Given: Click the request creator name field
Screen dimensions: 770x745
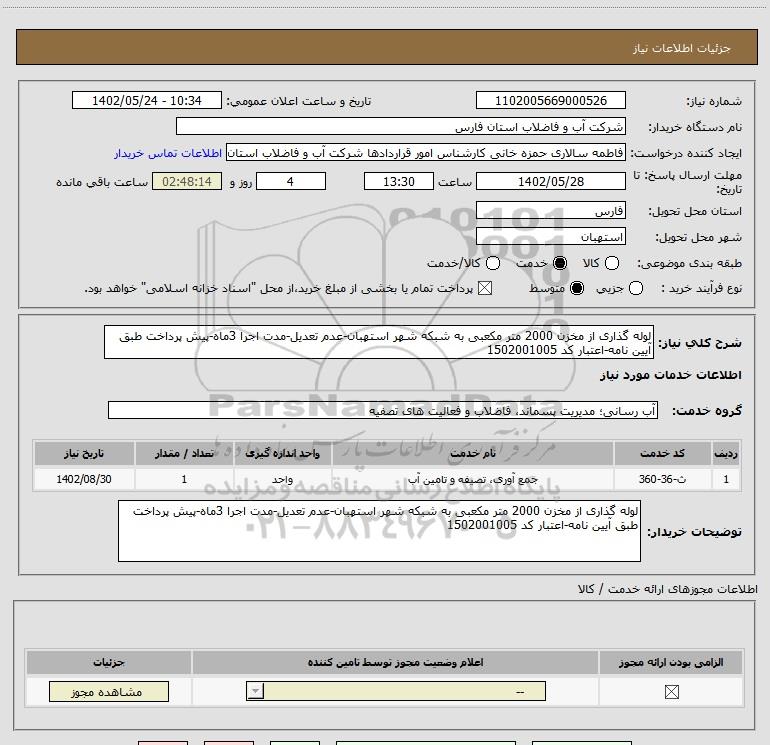Looking at the screenshot, I should click(x=426, y=153).
